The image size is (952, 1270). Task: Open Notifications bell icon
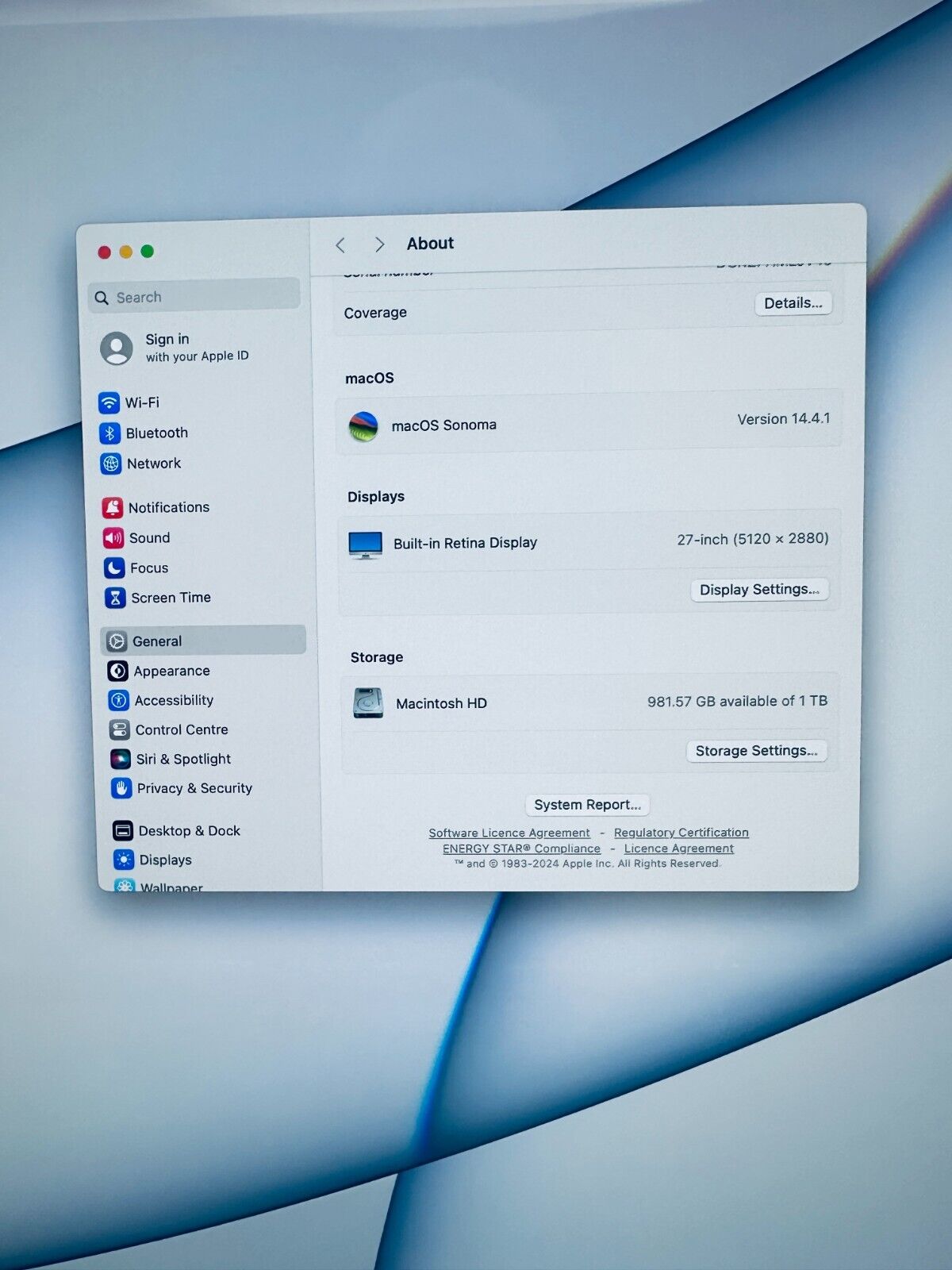coord(113,507)
